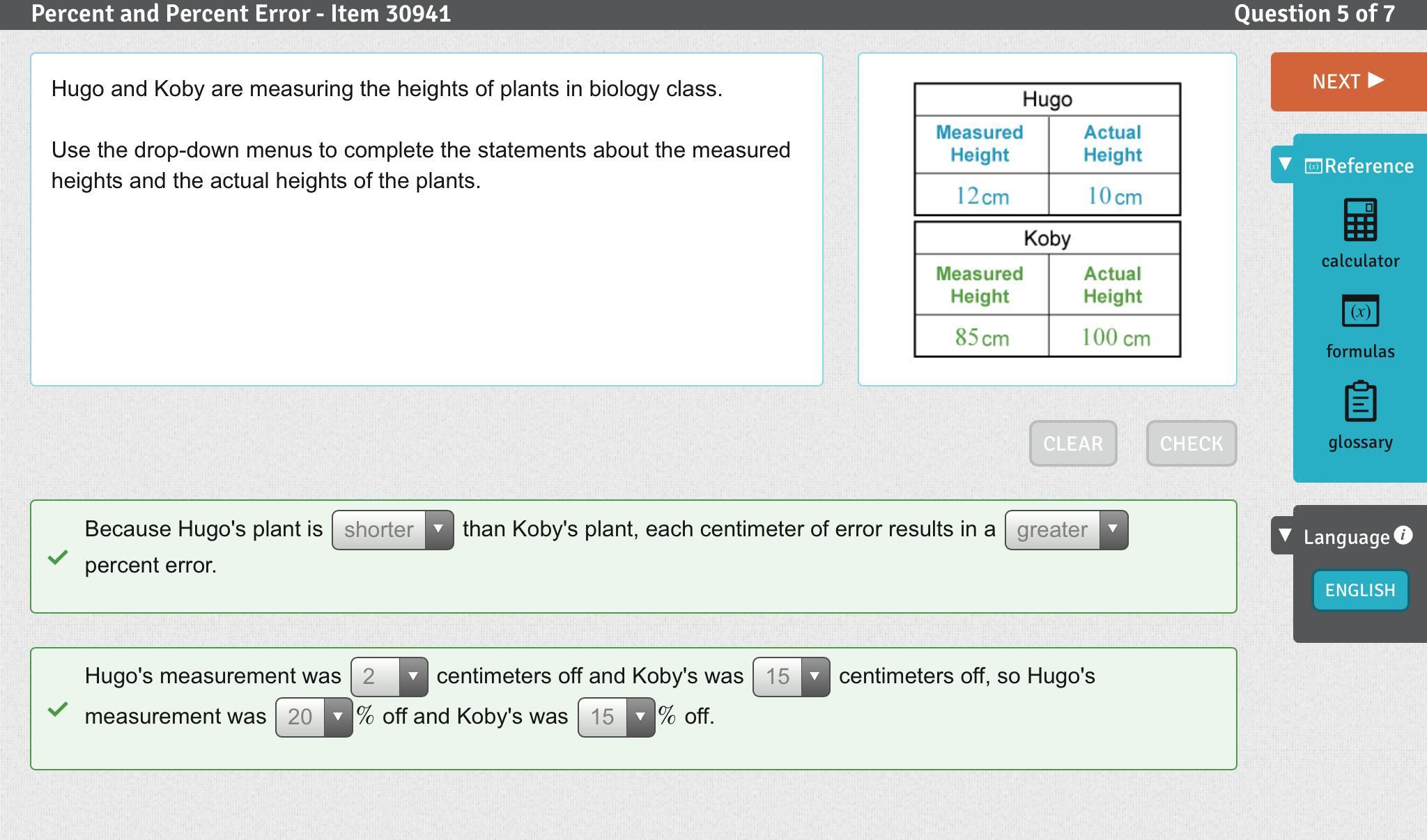Screen dimensions: 1427x840
Task: Select the ENGLISH language button
Action: pos(1359,590)
